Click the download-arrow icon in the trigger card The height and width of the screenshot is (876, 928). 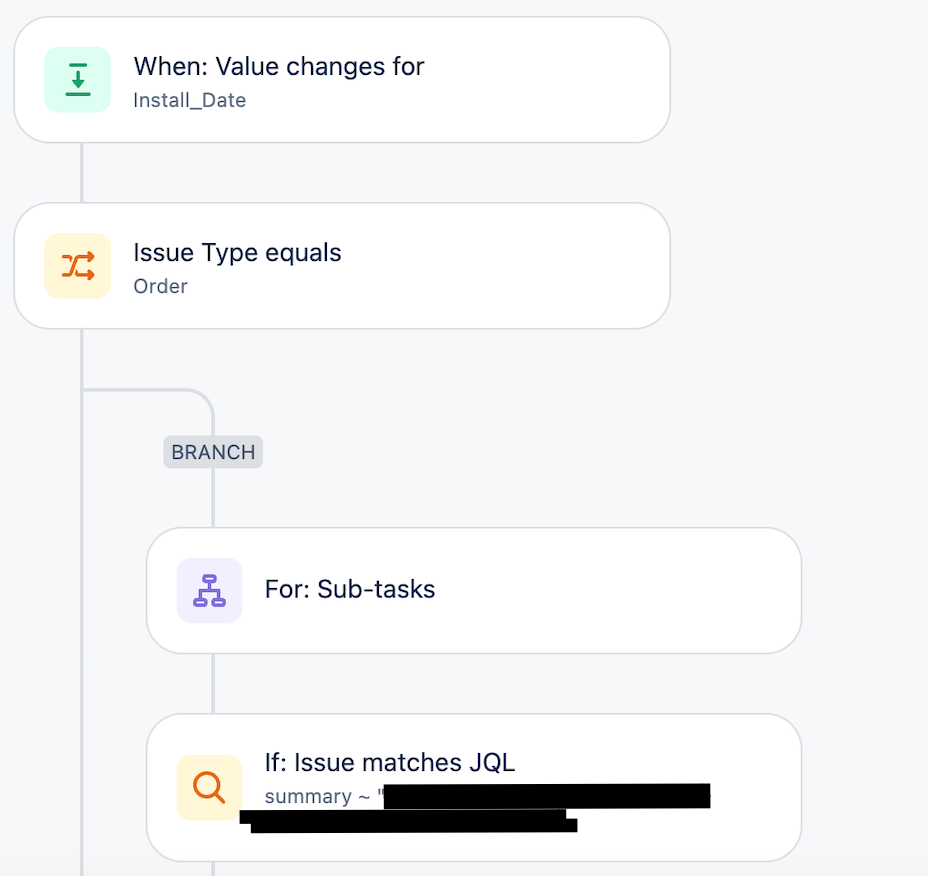(77, 79)
